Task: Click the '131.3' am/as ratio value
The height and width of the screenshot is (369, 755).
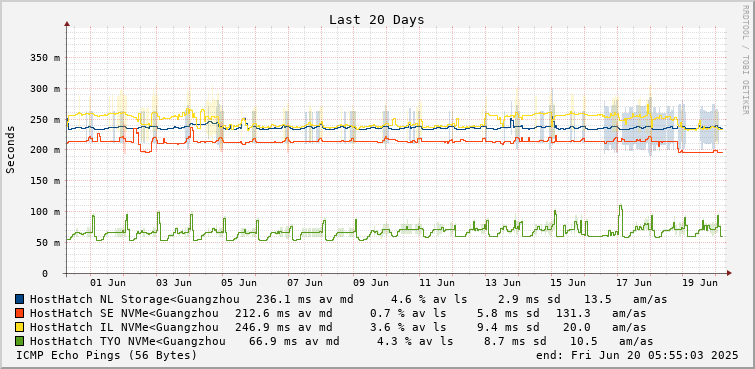Action: click(x=573, y=313)
